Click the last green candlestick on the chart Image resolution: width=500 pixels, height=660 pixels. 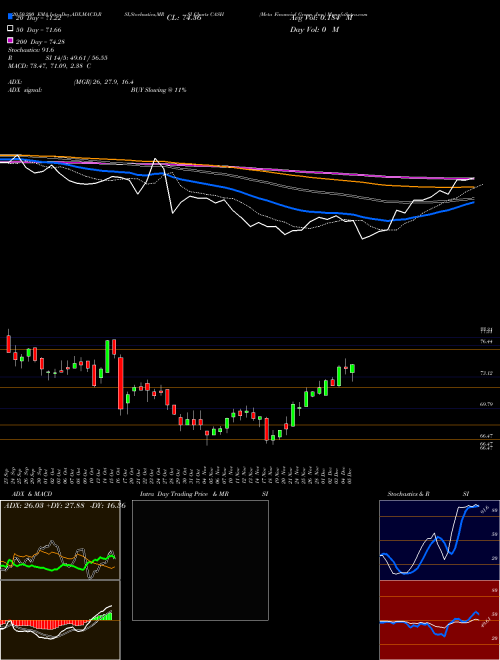coord(352,369)
